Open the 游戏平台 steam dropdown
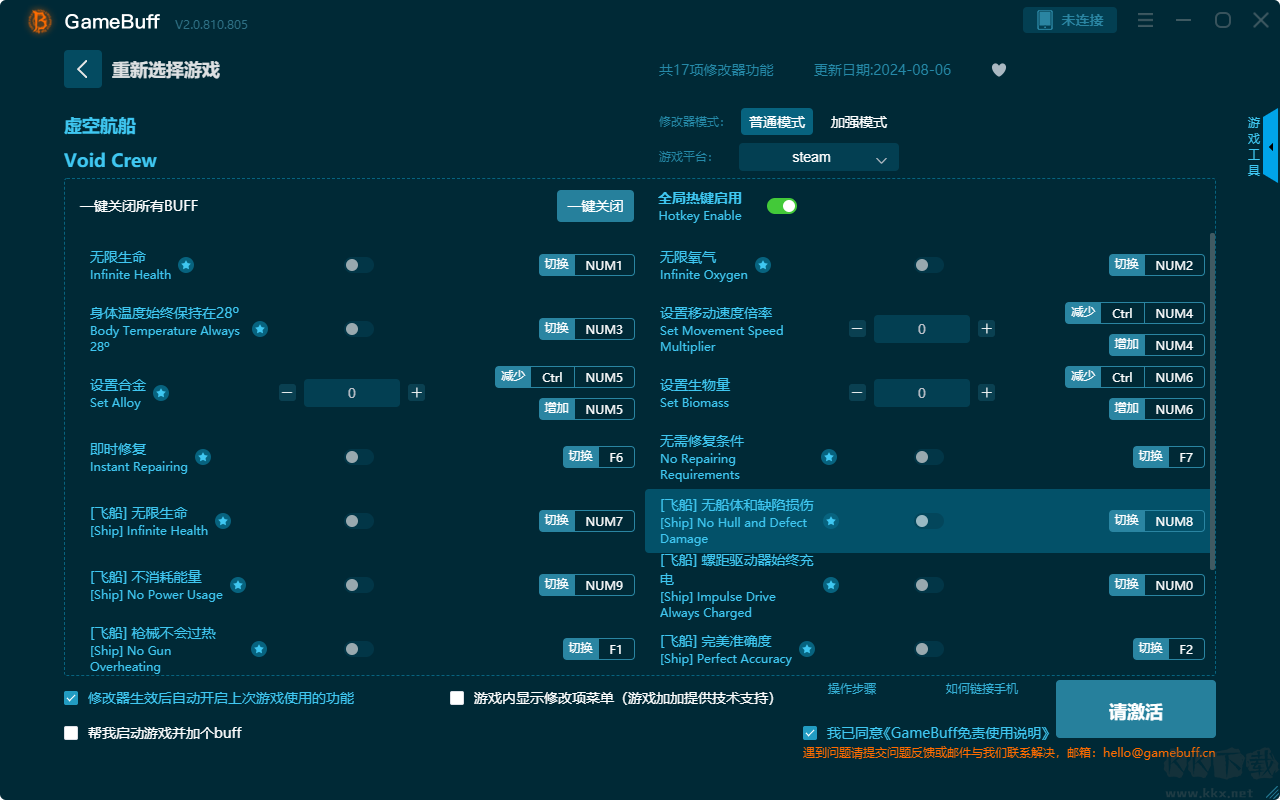This screenshot has height=800, width=1280. click(x=819, y=157)
